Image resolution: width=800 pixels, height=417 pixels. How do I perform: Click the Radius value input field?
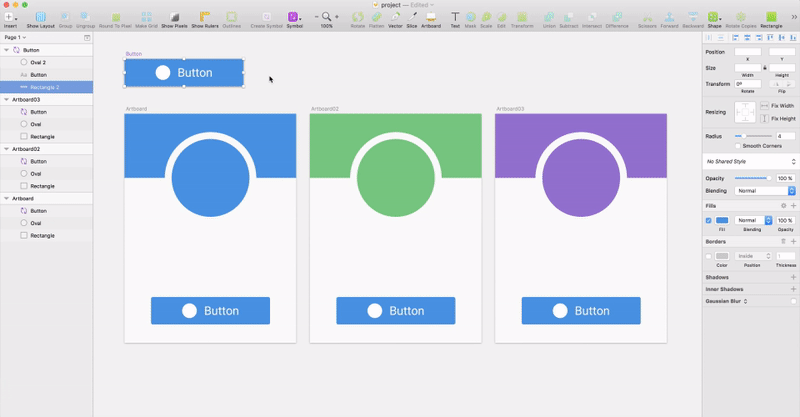(x=785, y=135)
